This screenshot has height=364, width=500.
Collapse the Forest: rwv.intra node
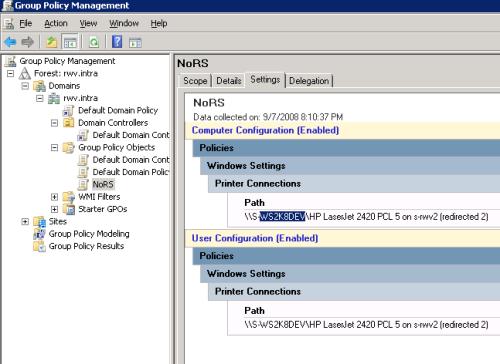(x=11, y=73)
